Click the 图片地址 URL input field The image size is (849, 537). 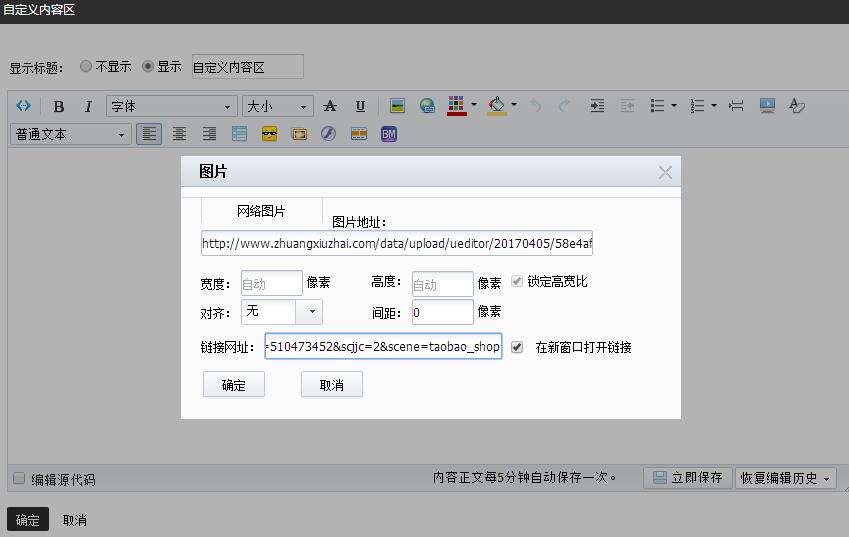[397, 243]
